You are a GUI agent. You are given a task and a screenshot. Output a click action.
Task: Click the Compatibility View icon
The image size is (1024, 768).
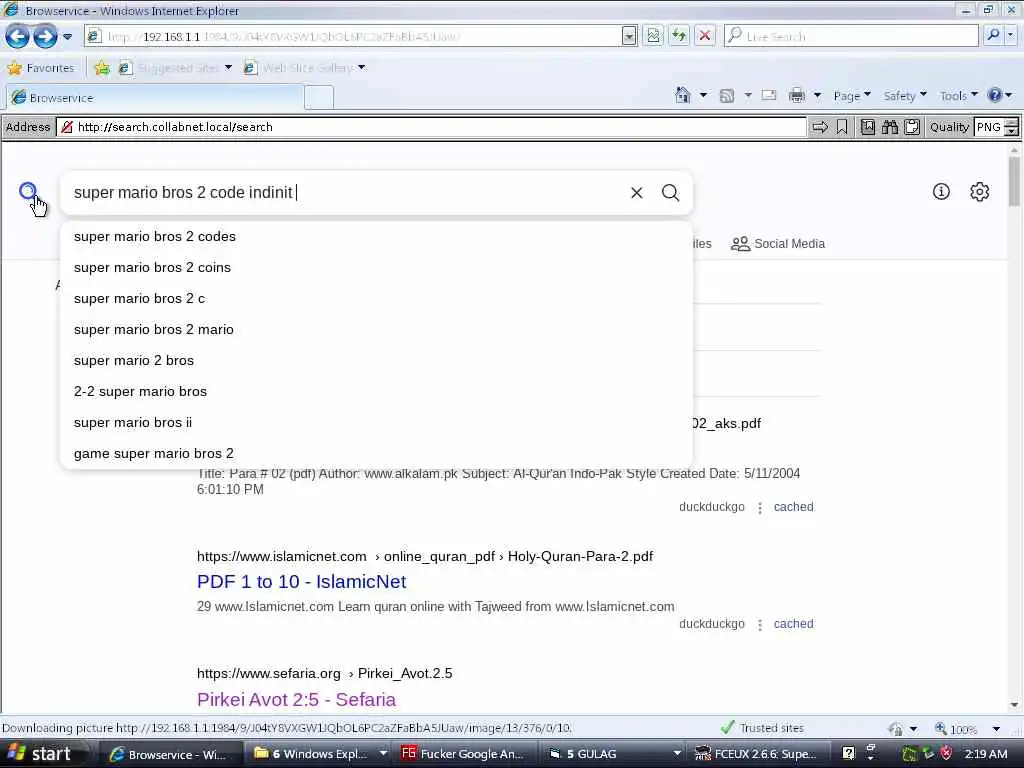point(653,36)
